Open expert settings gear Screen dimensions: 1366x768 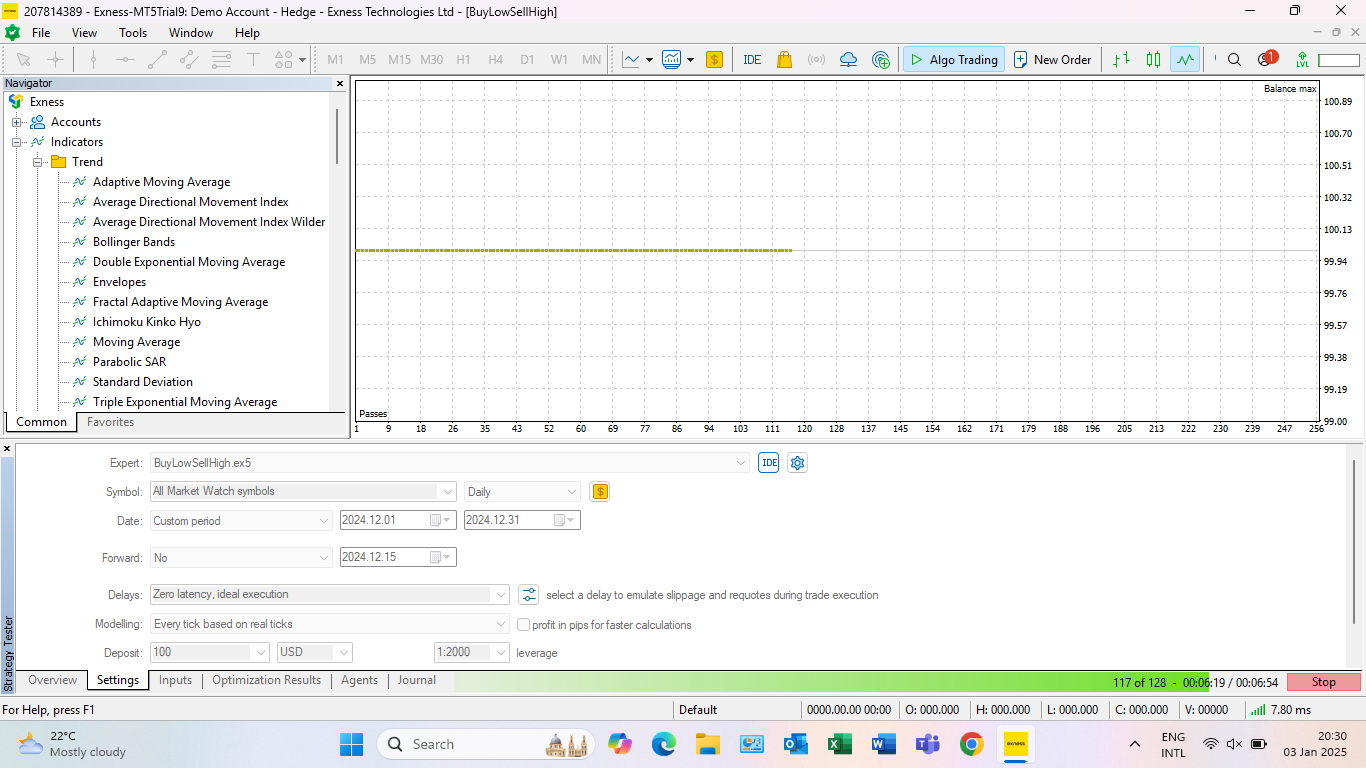(x=797, y=463)
